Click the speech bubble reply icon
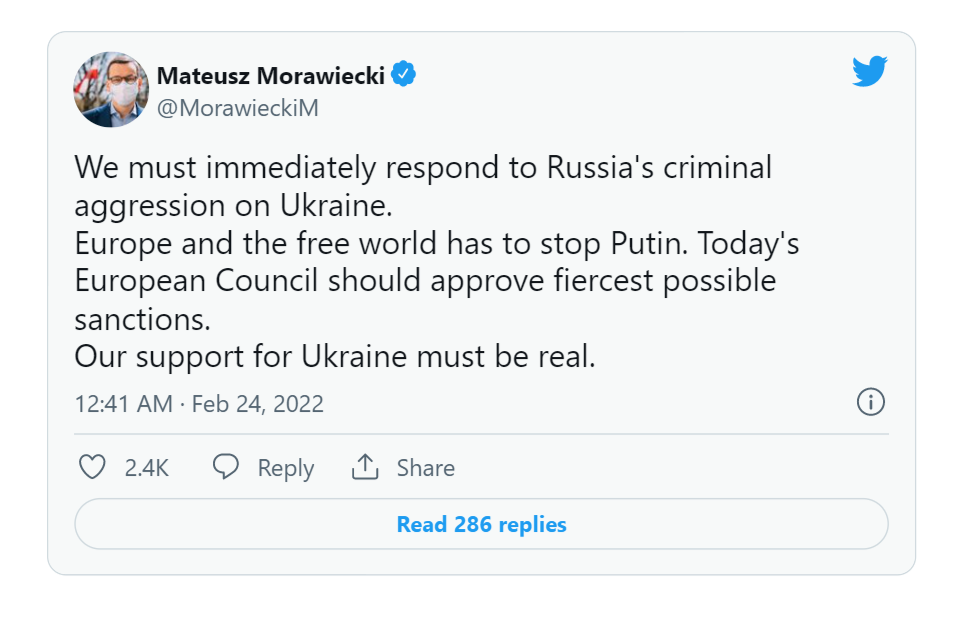The image size is (965, 622). [226, 466]
